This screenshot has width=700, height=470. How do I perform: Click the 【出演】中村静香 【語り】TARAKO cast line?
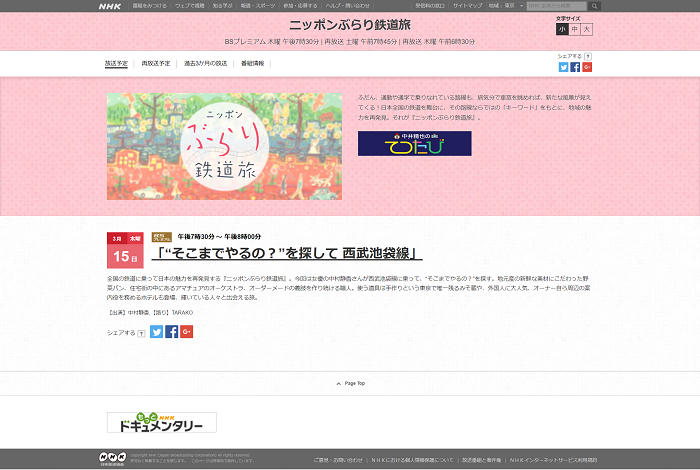coord(150,313)
